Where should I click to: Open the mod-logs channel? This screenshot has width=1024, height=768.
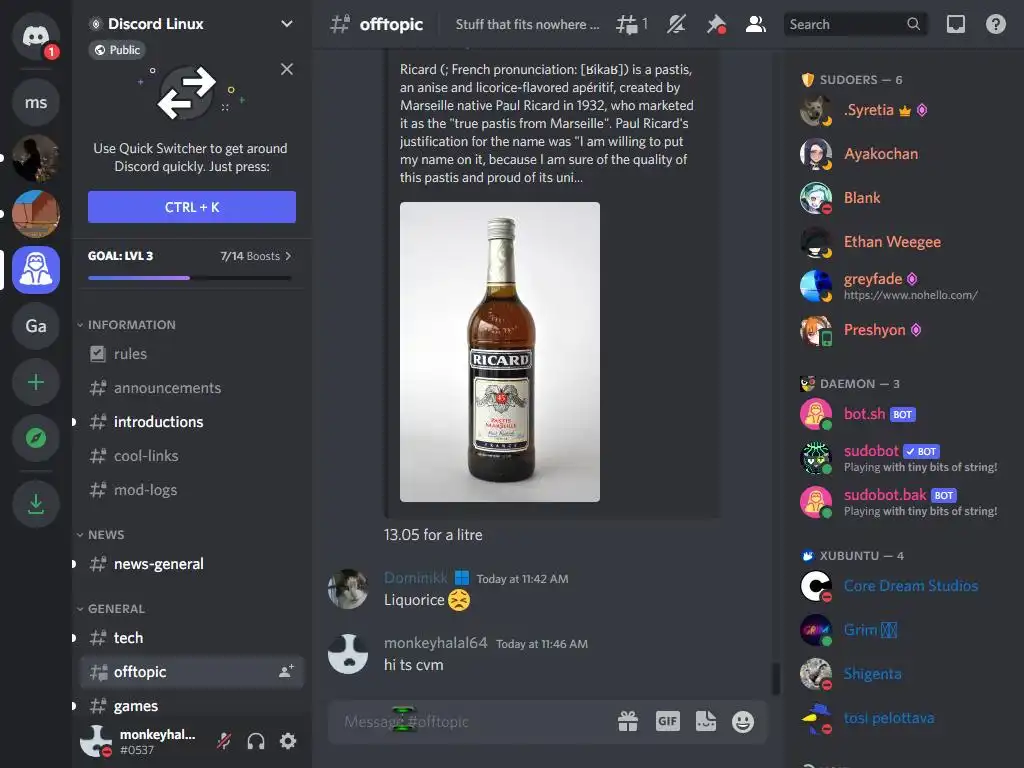point(192,490)
